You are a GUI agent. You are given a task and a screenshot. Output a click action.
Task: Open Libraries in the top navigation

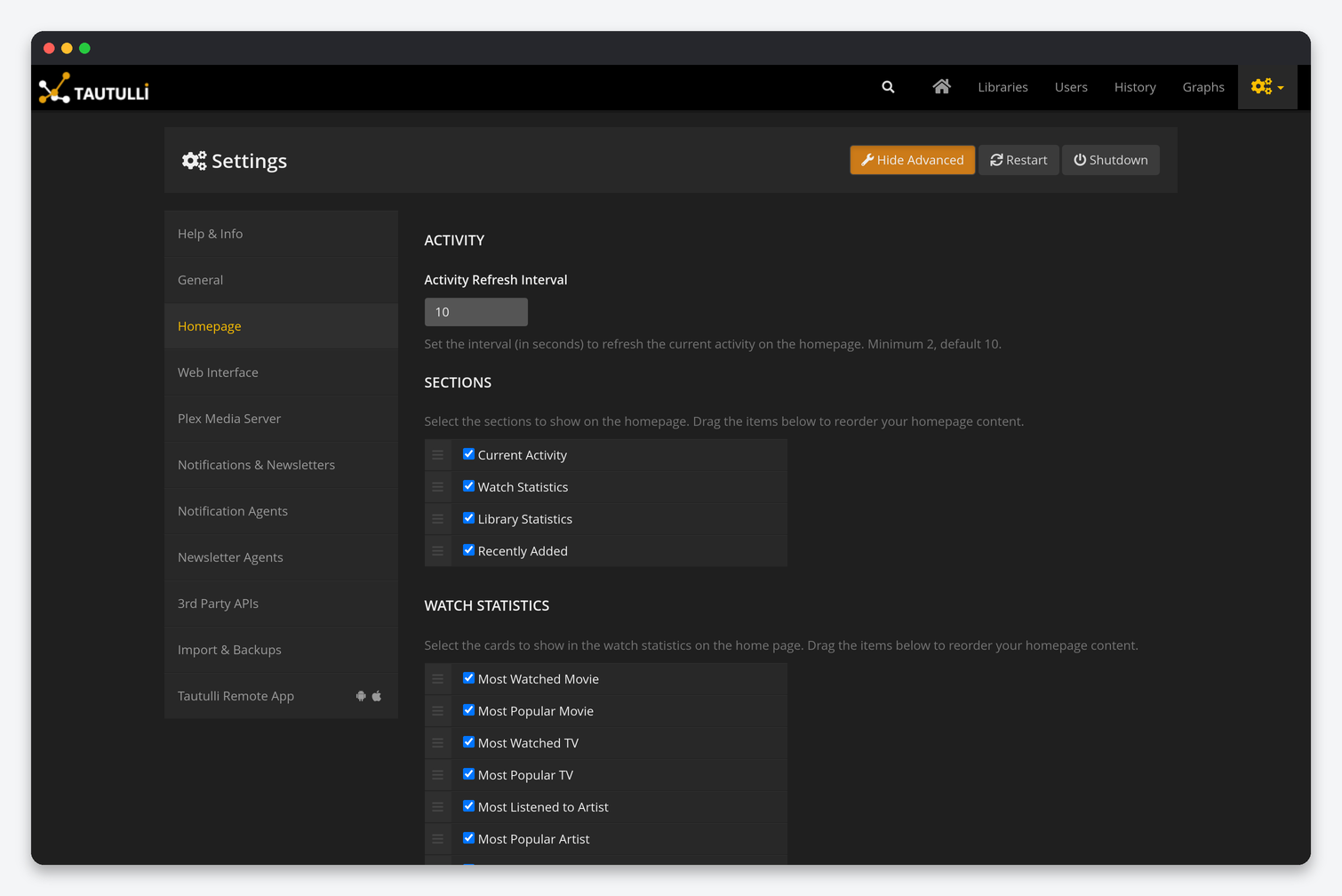pyautogui.click(x=1003, y=87)
